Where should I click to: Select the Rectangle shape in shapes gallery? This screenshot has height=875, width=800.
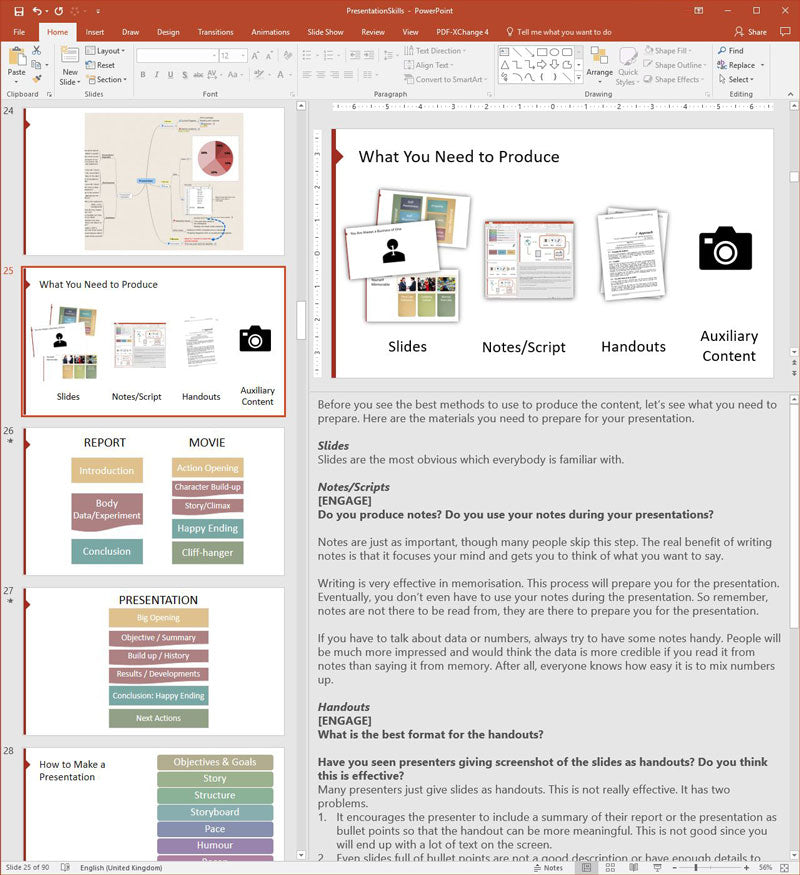point(542,52)
